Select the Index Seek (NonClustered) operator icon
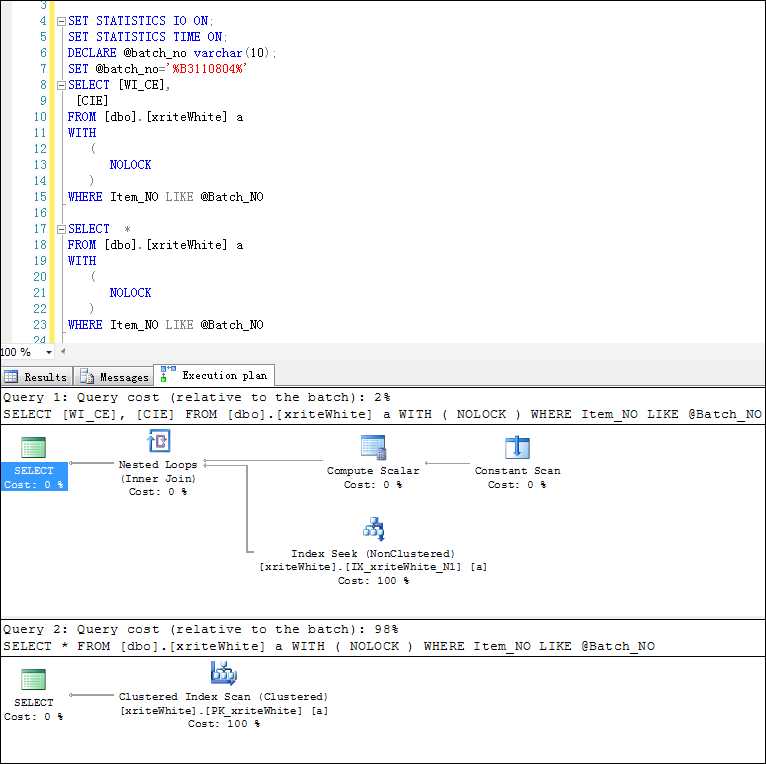 coord(374,529)
